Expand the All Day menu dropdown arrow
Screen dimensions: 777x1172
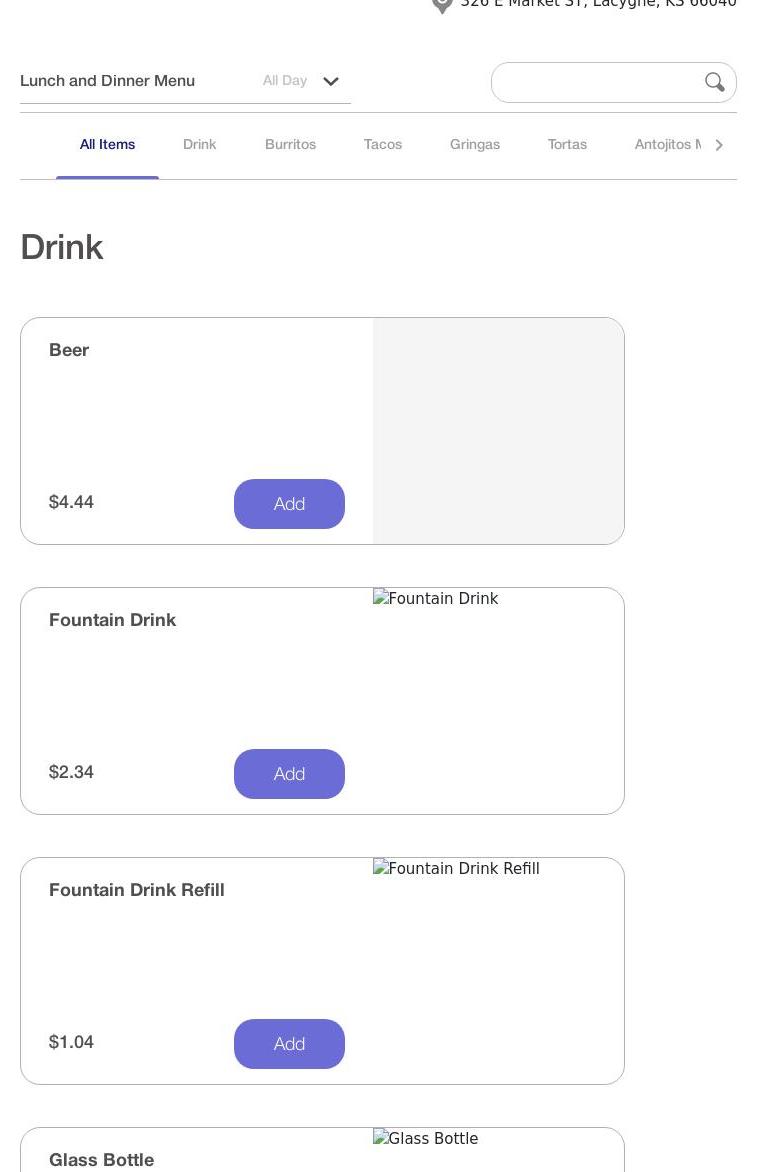(331, 81)
